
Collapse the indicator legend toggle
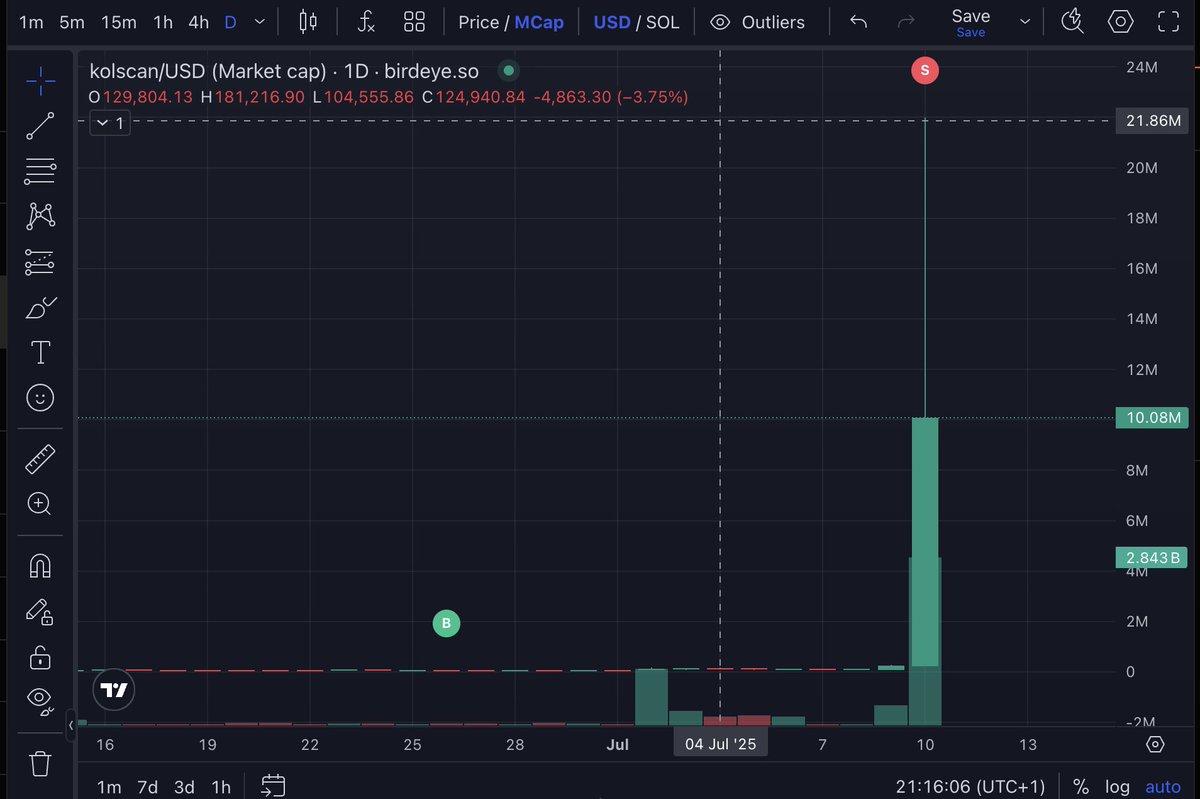coord(110,123)
